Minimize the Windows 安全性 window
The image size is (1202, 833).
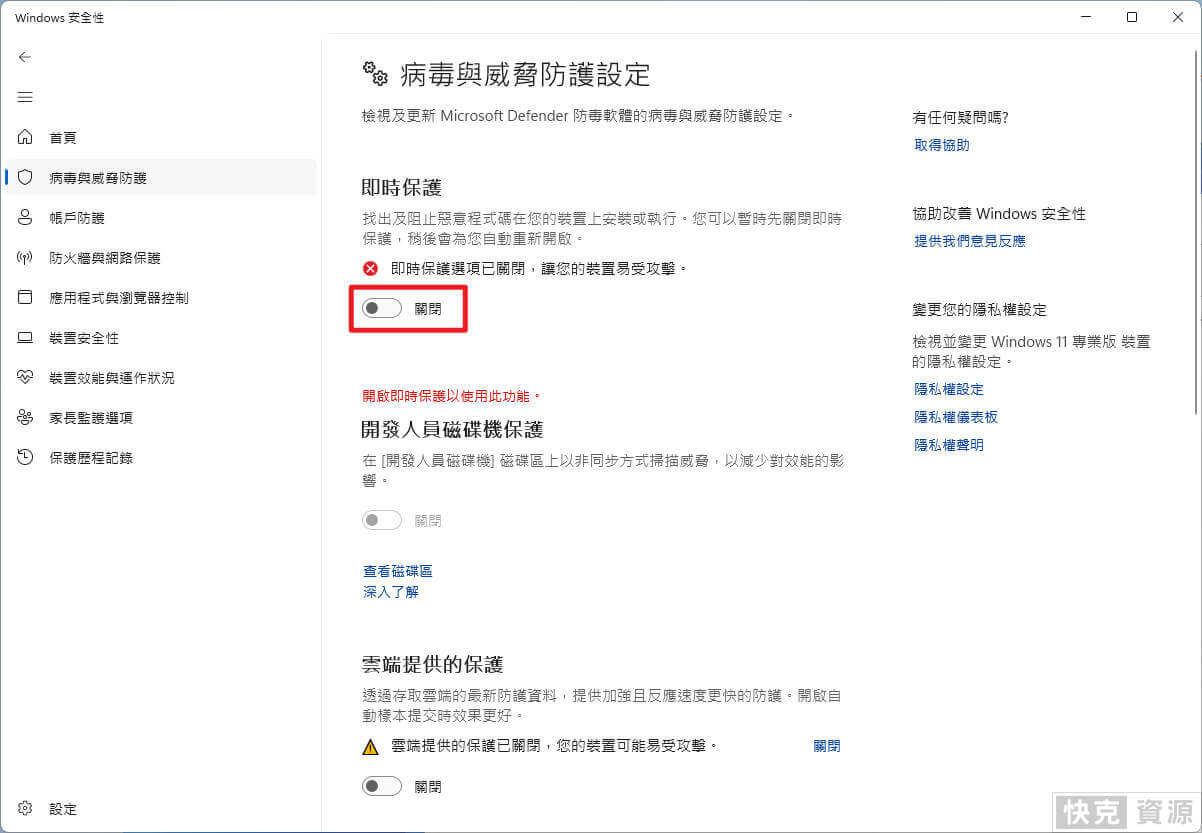click(1085, 17)
